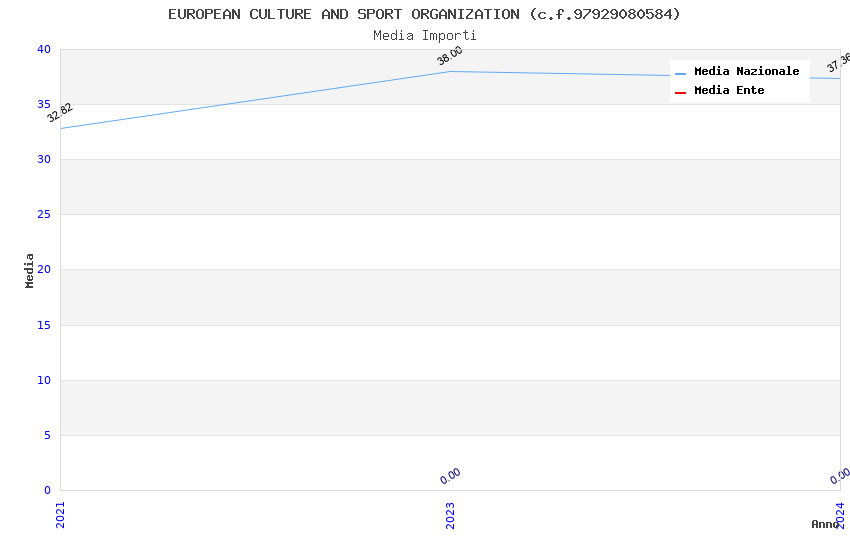Click the chart title EUROPEAN CULTURE AND SPORT ORGANIZATION

[x=424, y=14]
